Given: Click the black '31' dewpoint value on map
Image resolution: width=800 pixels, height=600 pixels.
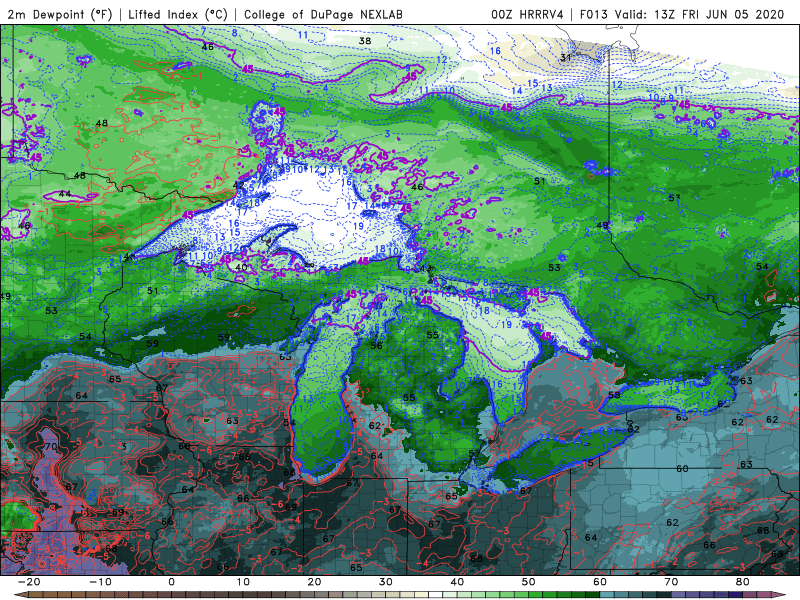Looking at the screenshot, I should point(565,58).
